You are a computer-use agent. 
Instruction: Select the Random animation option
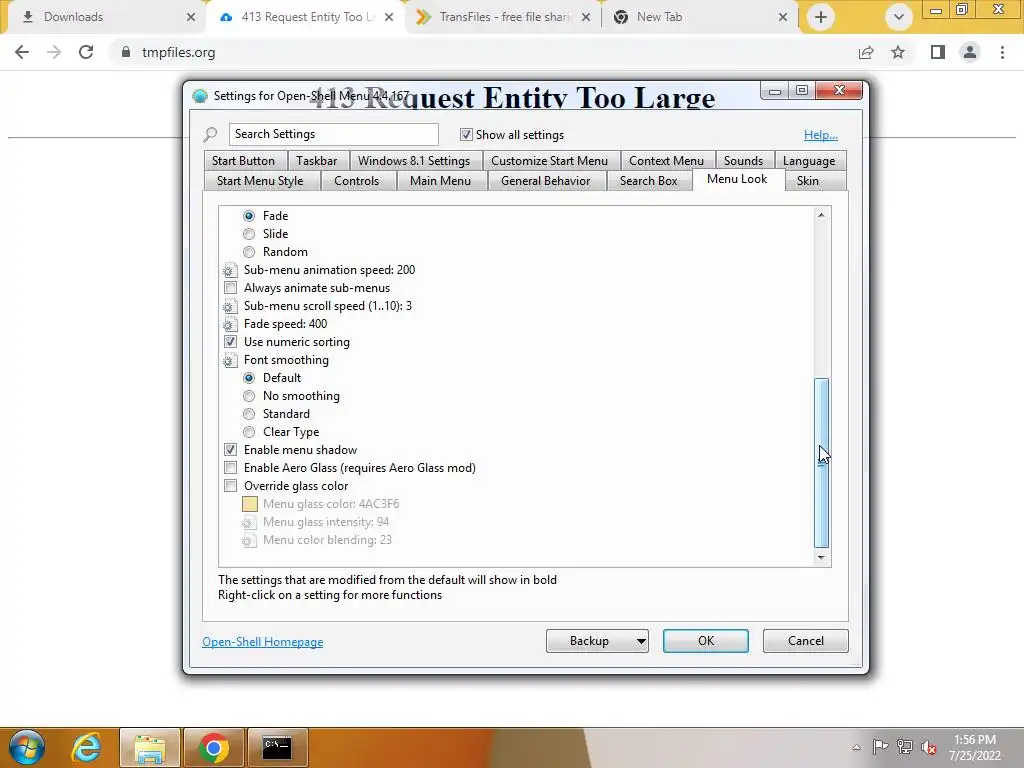click(249, 252)
